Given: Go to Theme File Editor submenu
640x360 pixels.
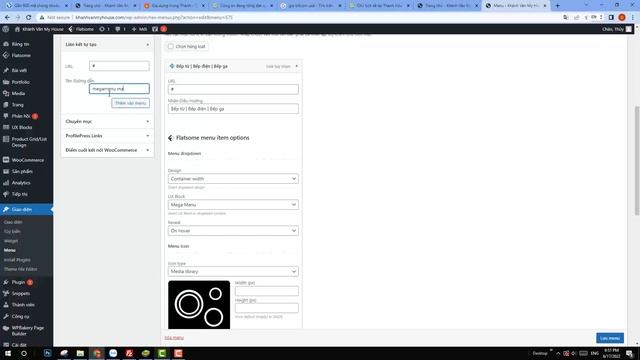Looking at the screenshot, I should coord(20,269).
